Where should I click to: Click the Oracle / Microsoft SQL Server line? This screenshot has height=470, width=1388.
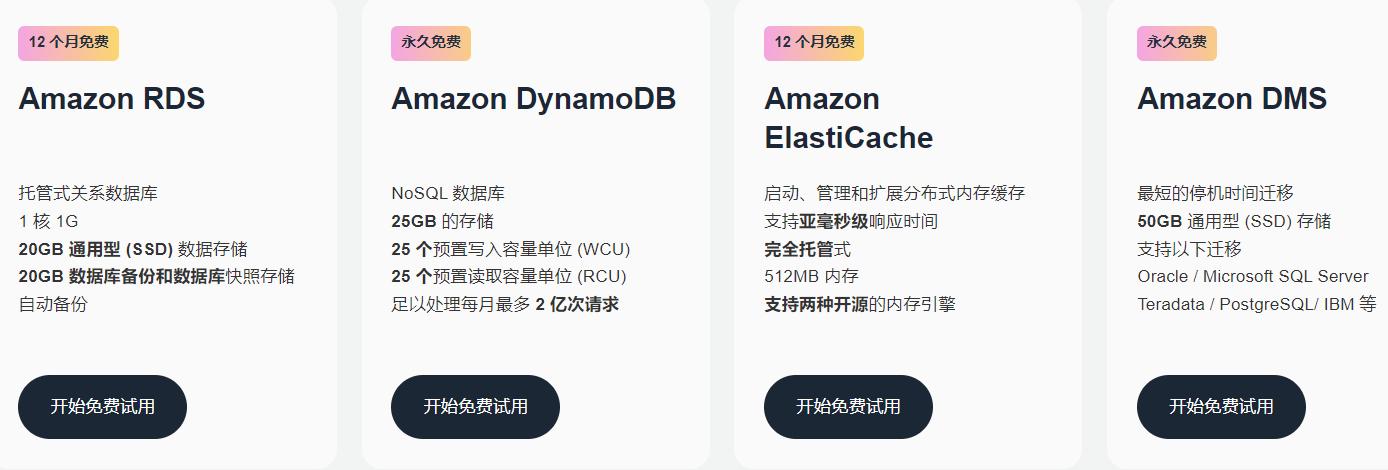(x=1252, y=276)
